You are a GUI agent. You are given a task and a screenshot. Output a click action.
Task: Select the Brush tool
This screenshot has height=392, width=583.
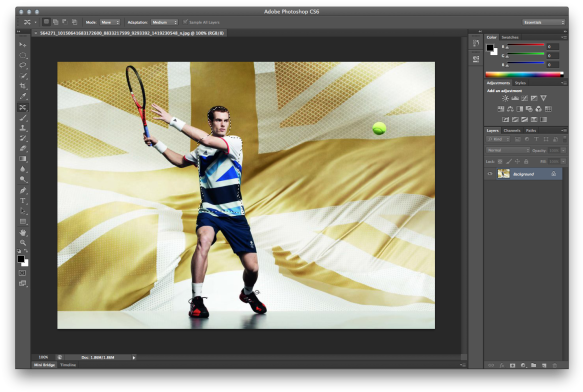pos(23,118)
